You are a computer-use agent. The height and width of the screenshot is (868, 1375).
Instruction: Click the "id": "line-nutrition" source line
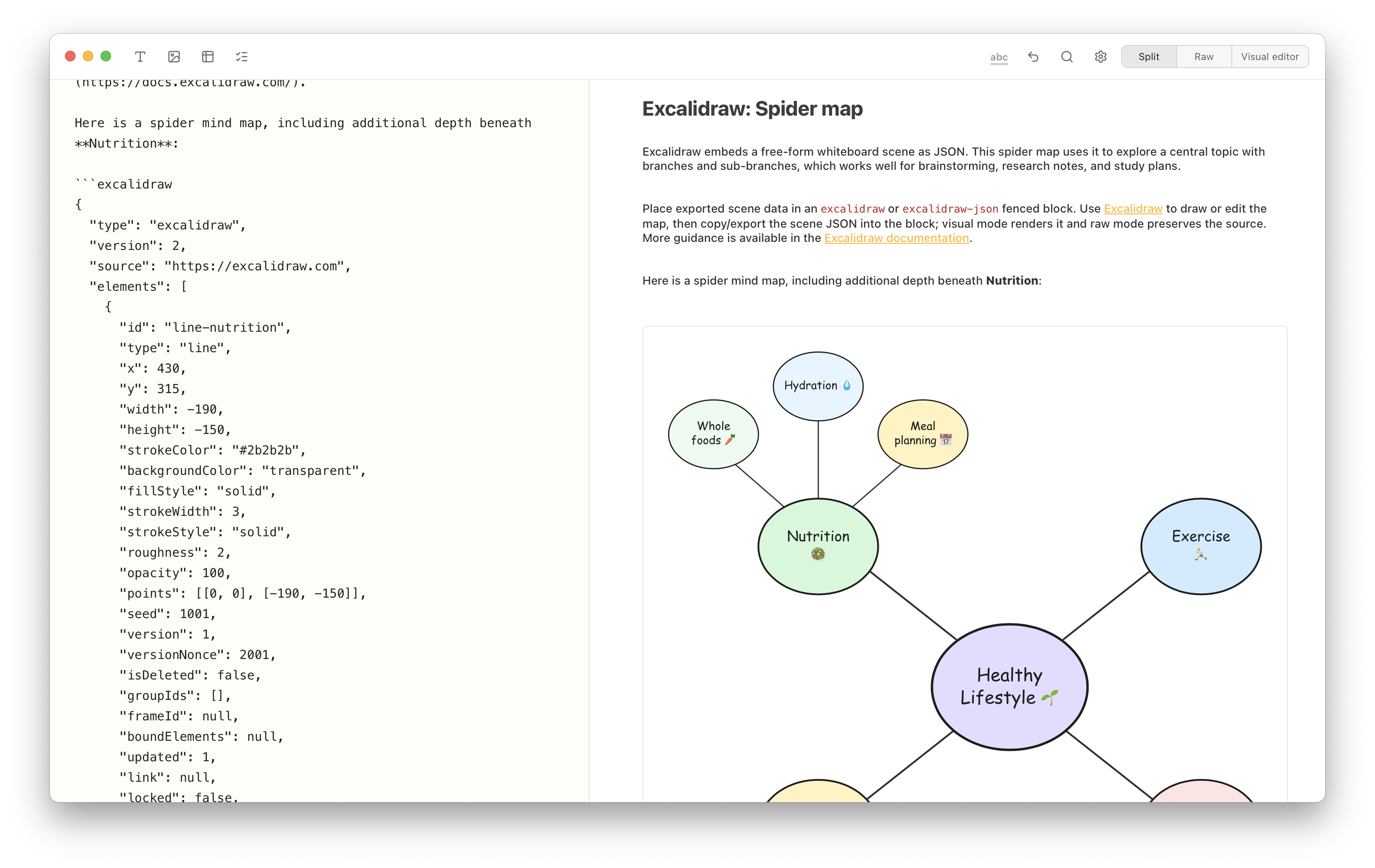click(x=205, y=327)
